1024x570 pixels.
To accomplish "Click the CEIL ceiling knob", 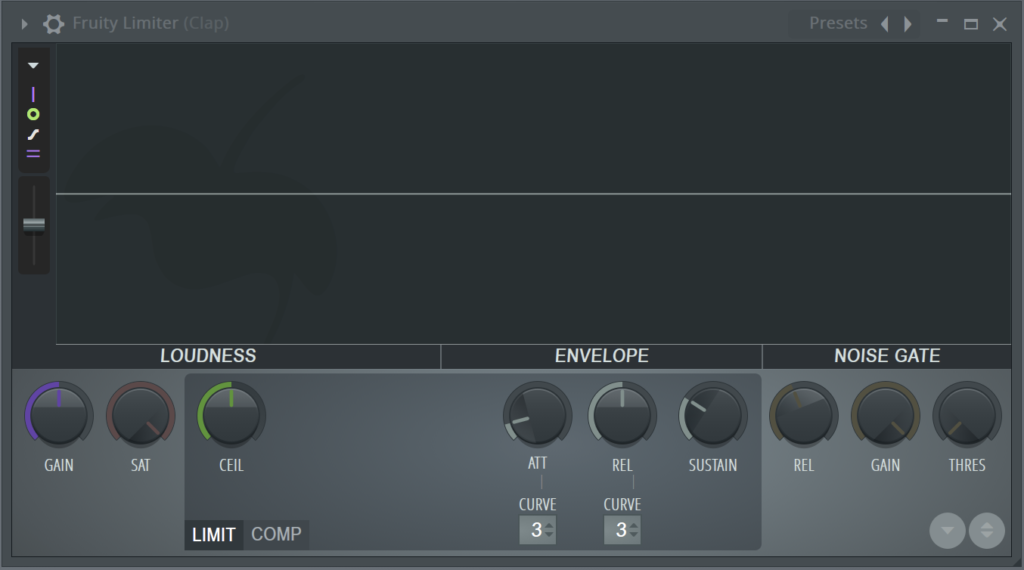I will coord(231,415).
